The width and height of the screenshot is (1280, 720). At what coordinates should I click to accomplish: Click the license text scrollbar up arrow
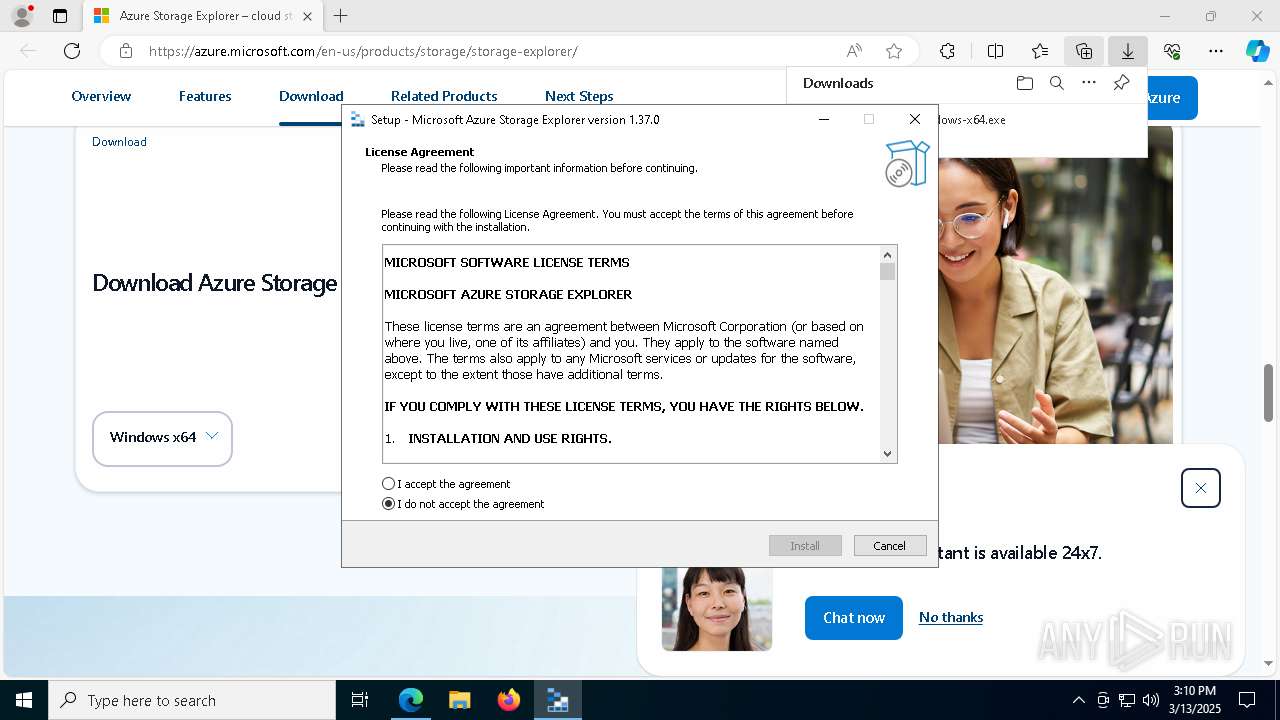pyautogui.click(x=887, y=255)
